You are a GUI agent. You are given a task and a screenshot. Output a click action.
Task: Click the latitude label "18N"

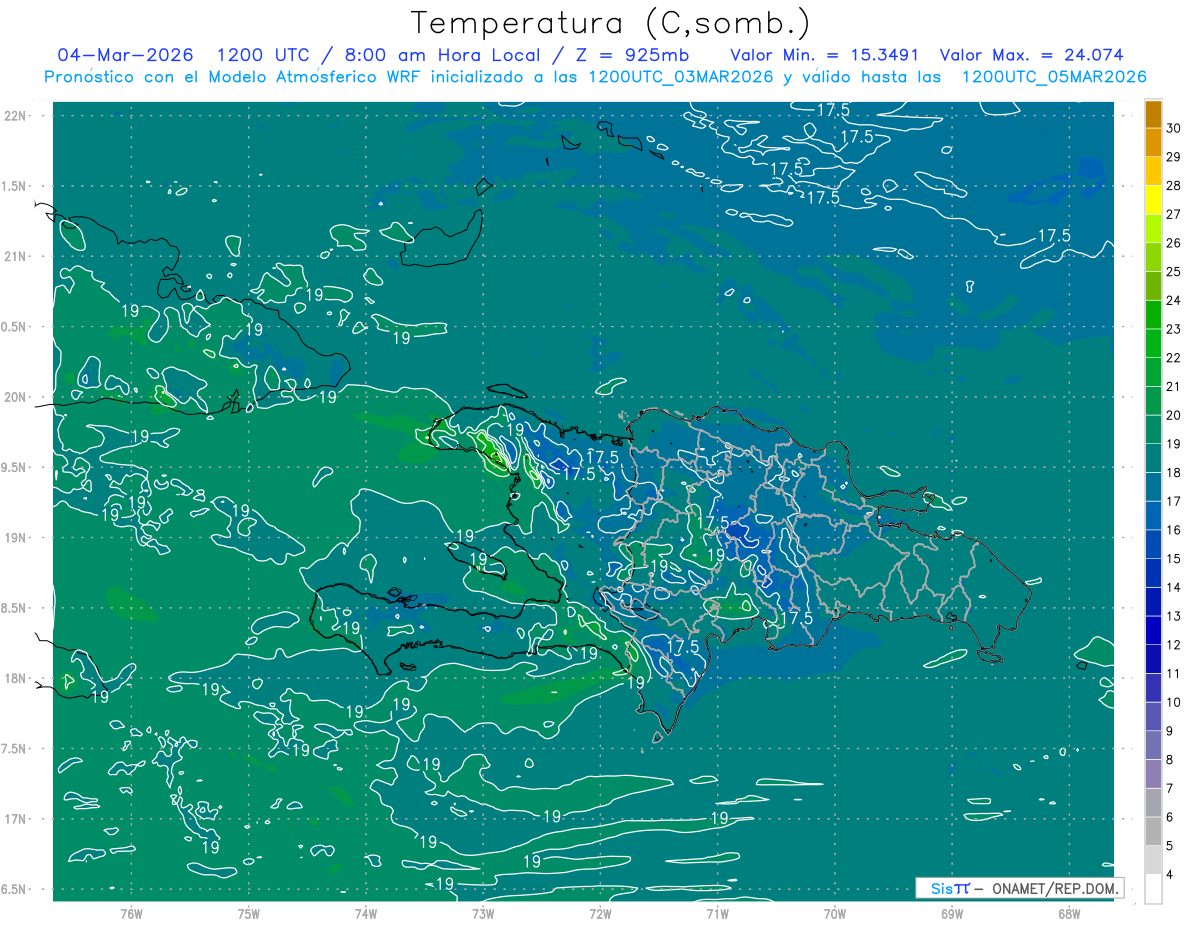(15, 679)
